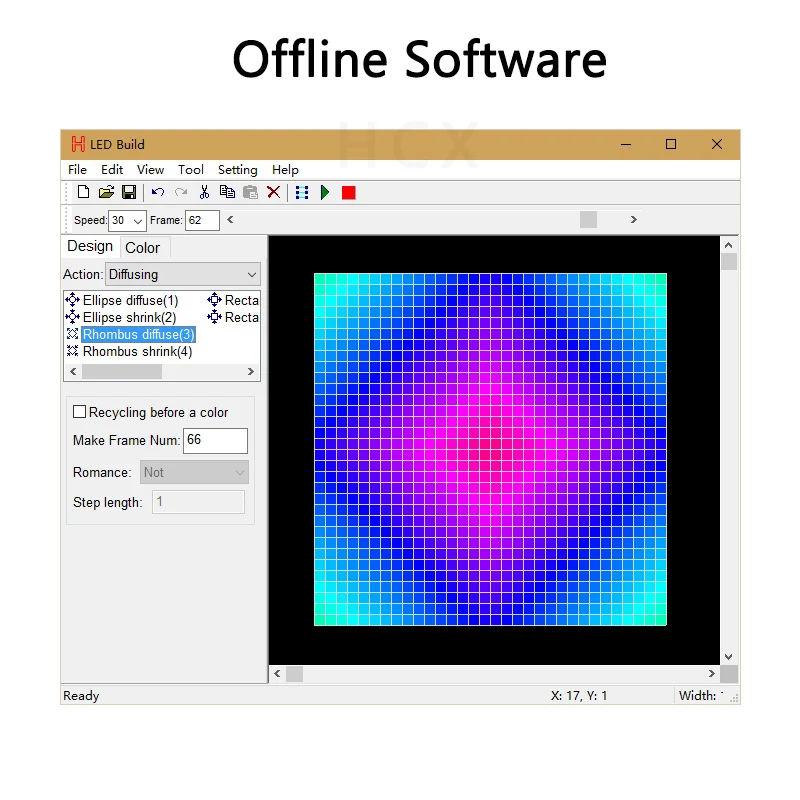The height and width of the screenshot is (800, 800).
Task: Select the first Recta effect in list
Action: pyautogui.click(x=242, y=301)
